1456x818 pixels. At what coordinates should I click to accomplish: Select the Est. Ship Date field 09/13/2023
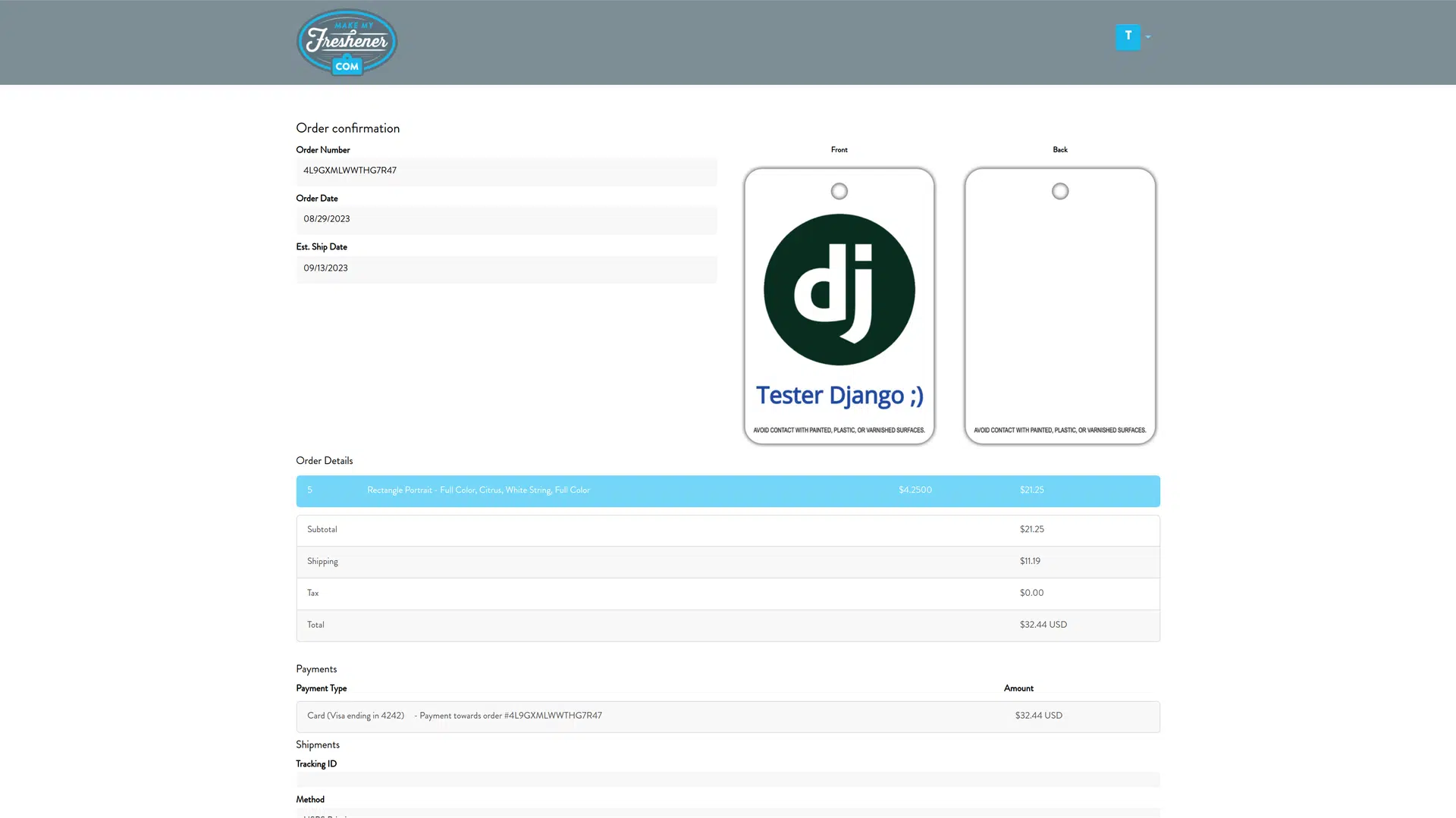507,269
